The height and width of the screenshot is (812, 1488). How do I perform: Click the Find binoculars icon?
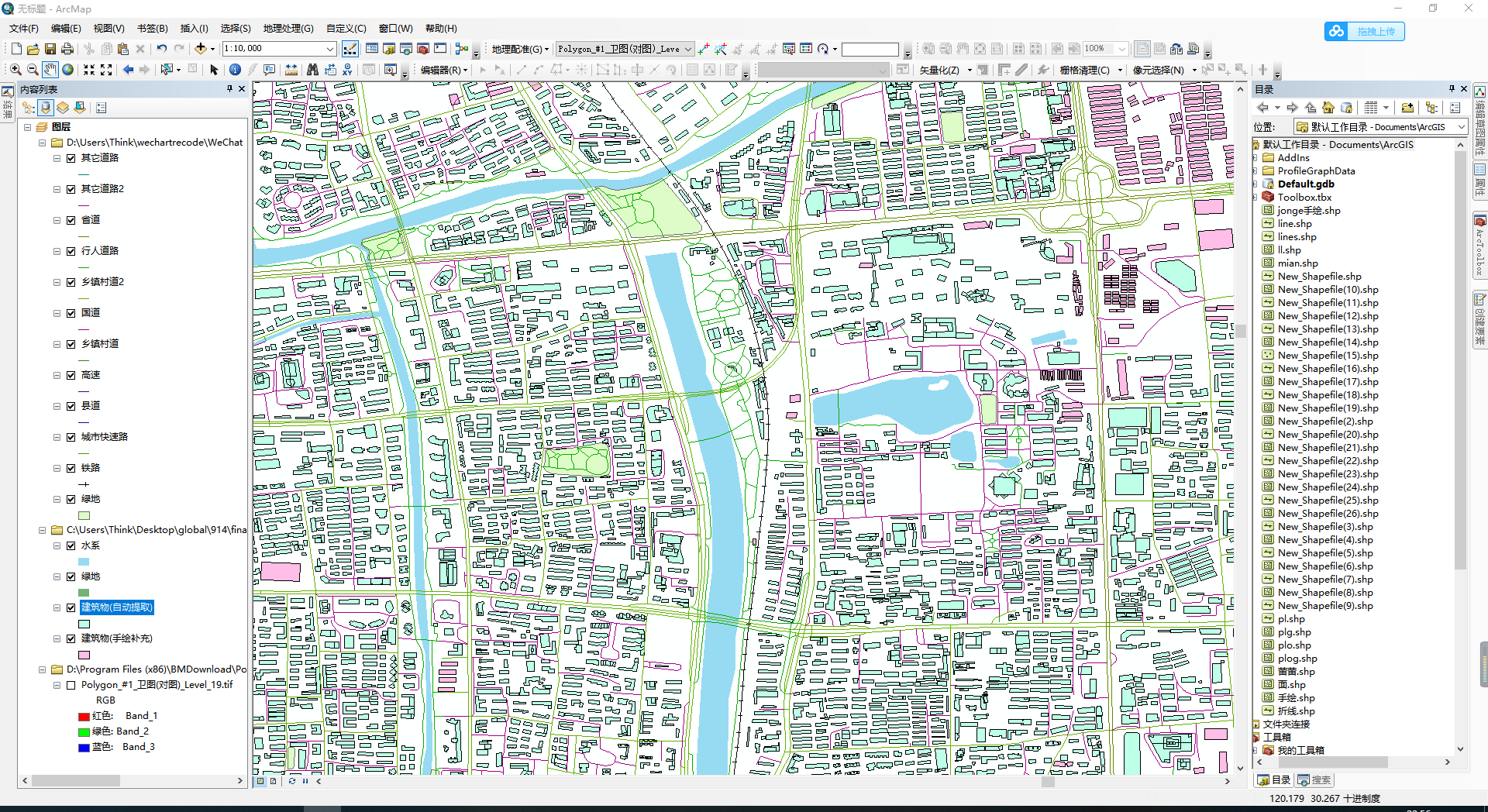click(312, 70)
